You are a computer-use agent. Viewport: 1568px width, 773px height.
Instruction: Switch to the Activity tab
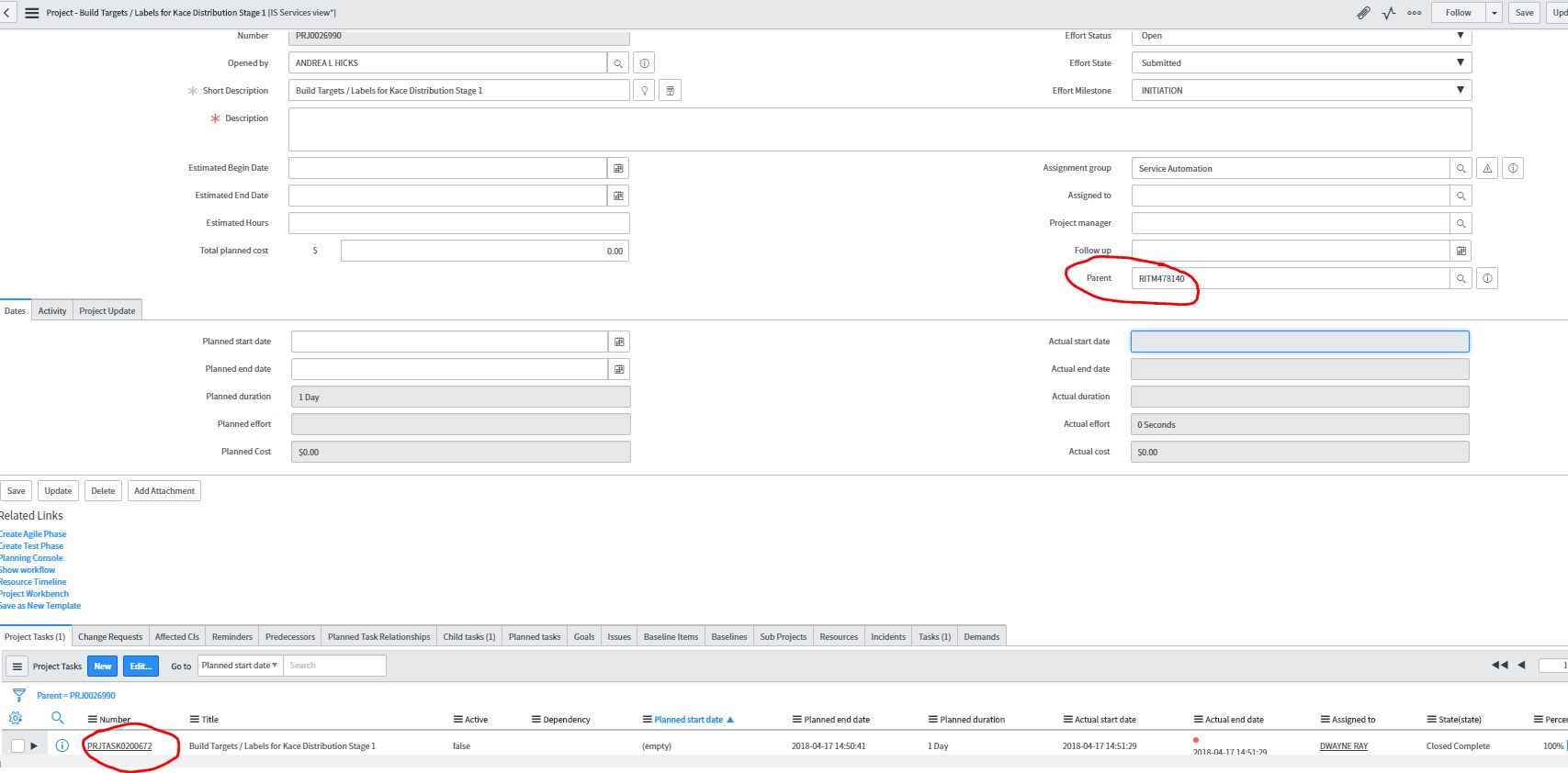[52, 311]
